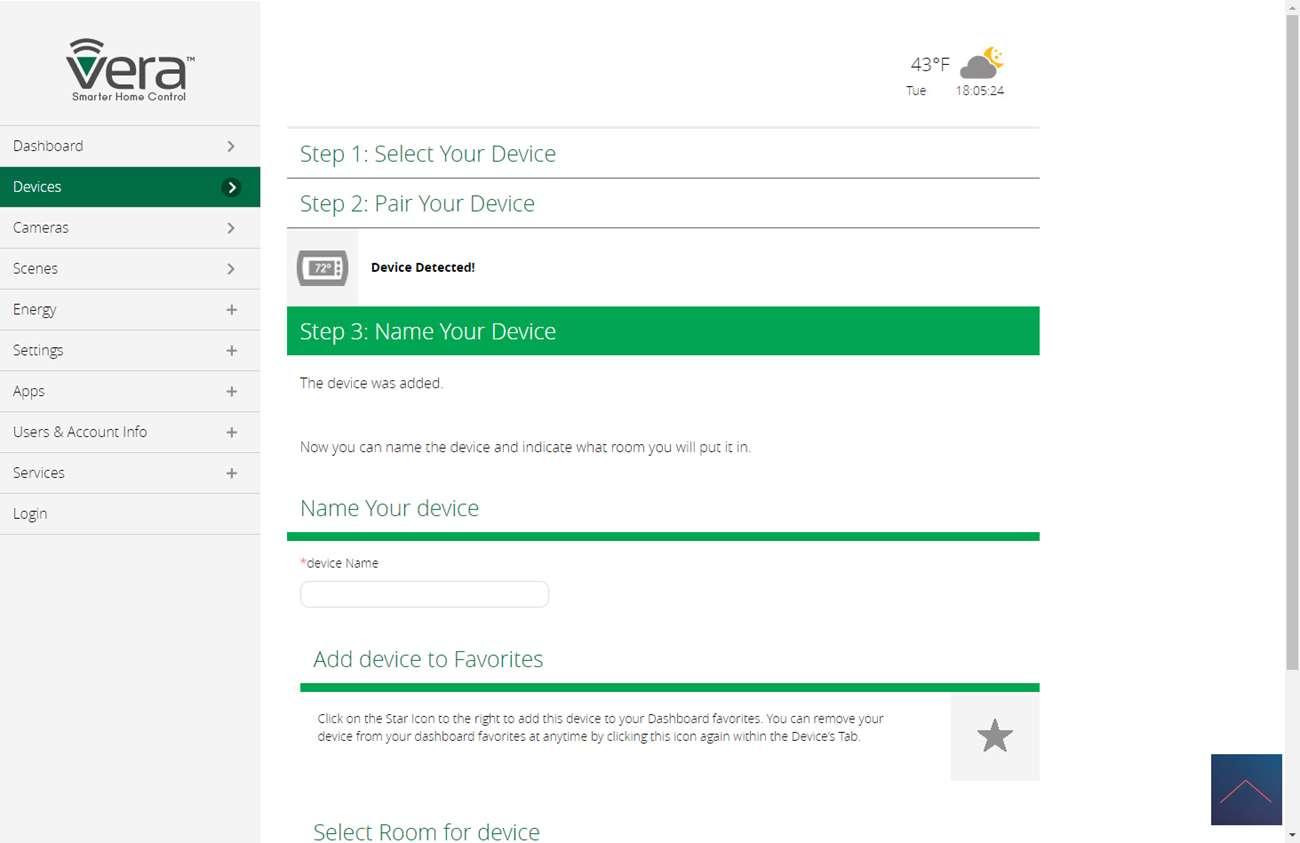The width and height of the screenshot is (1300, 843).
Task: Expand the Energy menu plus icon
Action: (x=231, y=310)
